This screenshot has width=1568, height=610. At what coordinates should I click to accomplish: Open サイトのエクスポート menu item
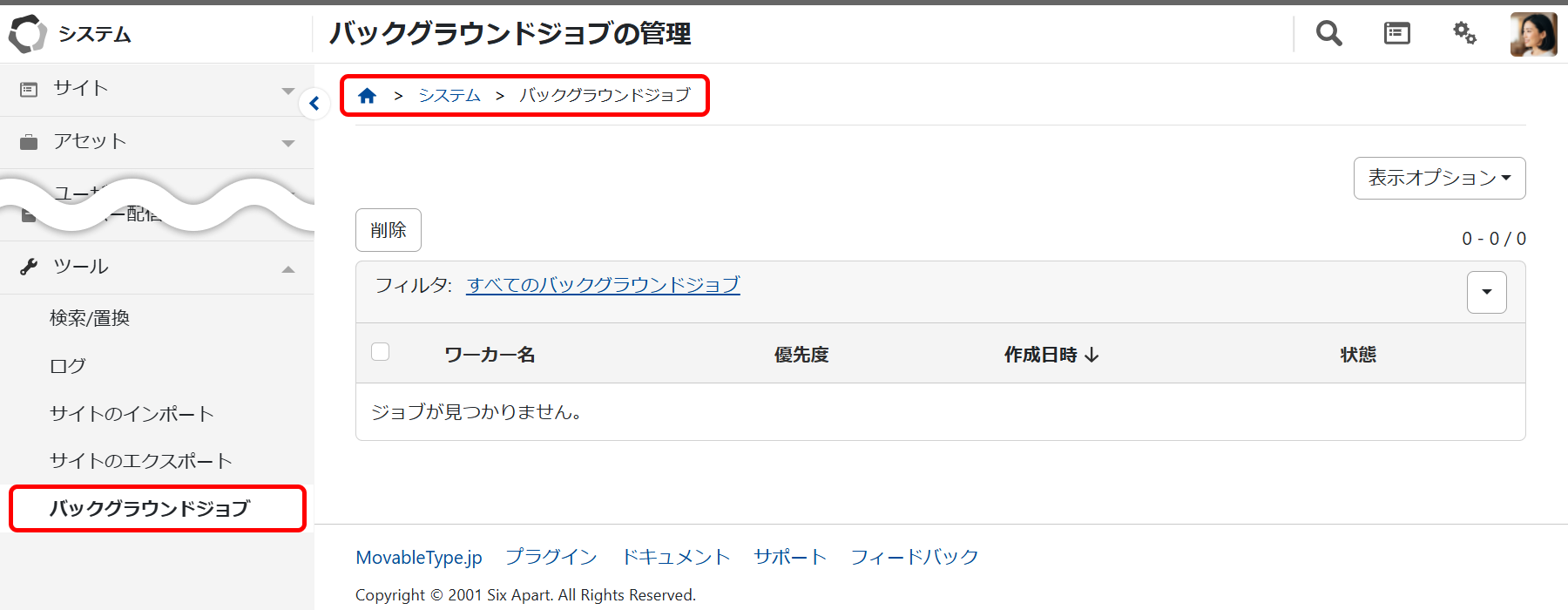[x=141, y=461]
